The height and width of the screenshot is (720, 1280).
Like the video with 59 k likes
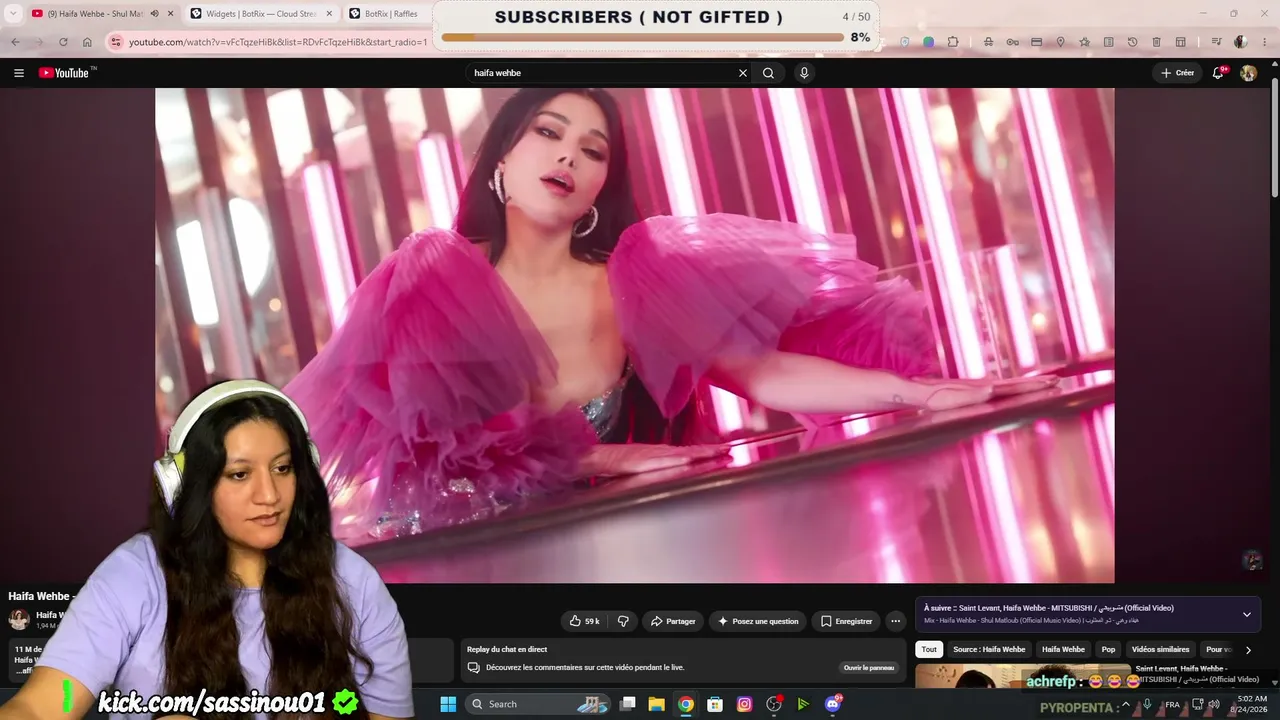[x=585, y=621]
